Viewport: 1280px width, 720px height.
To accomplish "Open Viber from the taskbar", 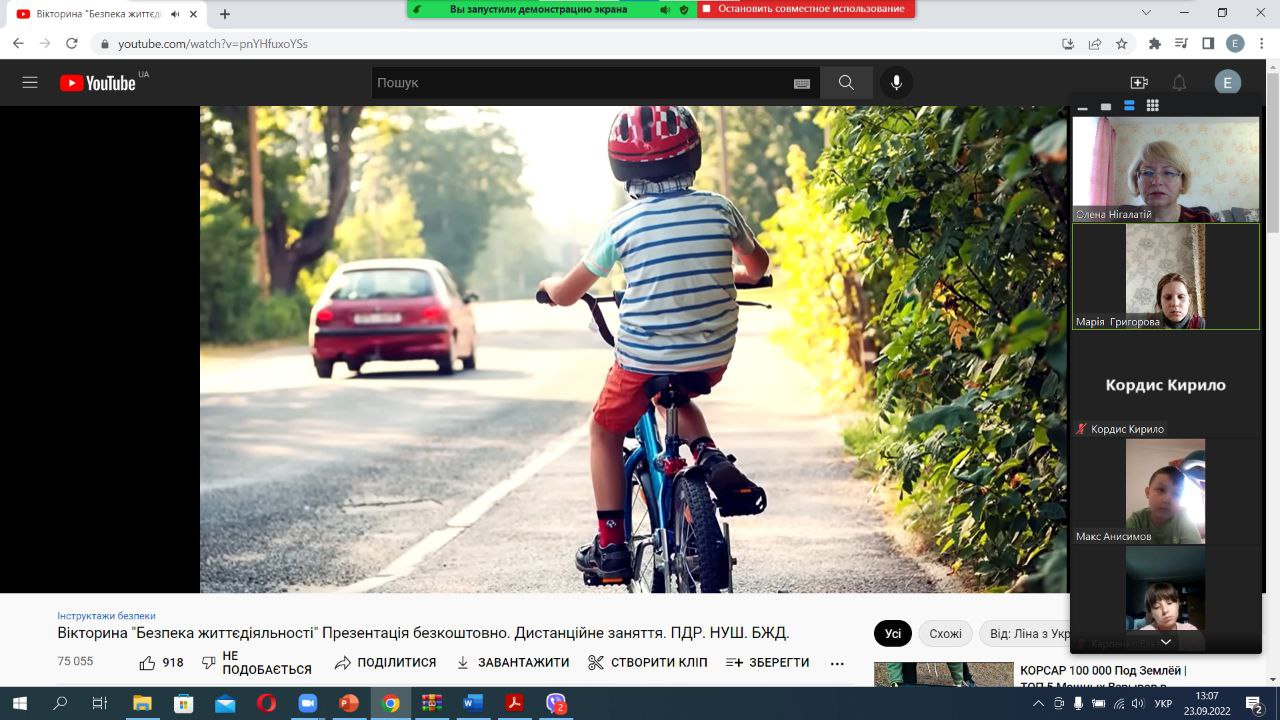I will (556, 703).
